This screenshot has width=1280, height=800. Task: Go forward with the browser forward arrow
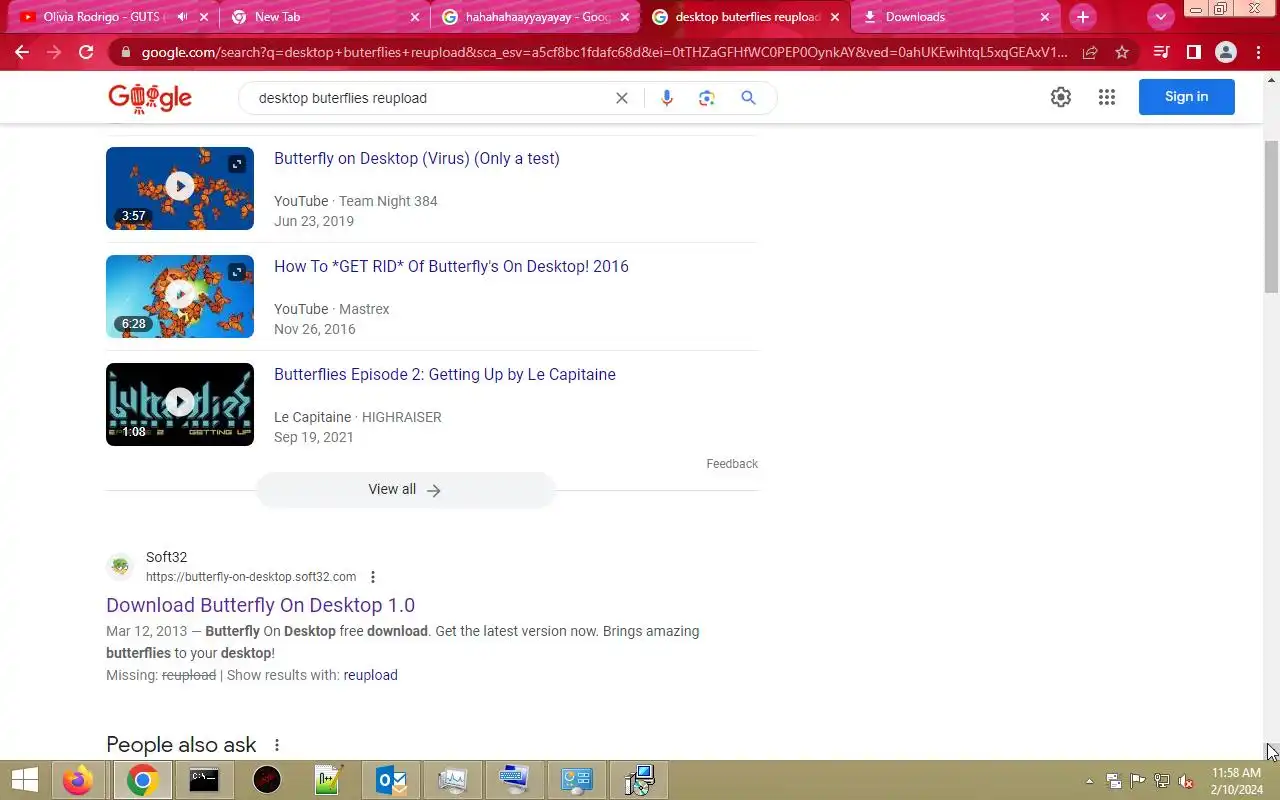tap(54, 52)
